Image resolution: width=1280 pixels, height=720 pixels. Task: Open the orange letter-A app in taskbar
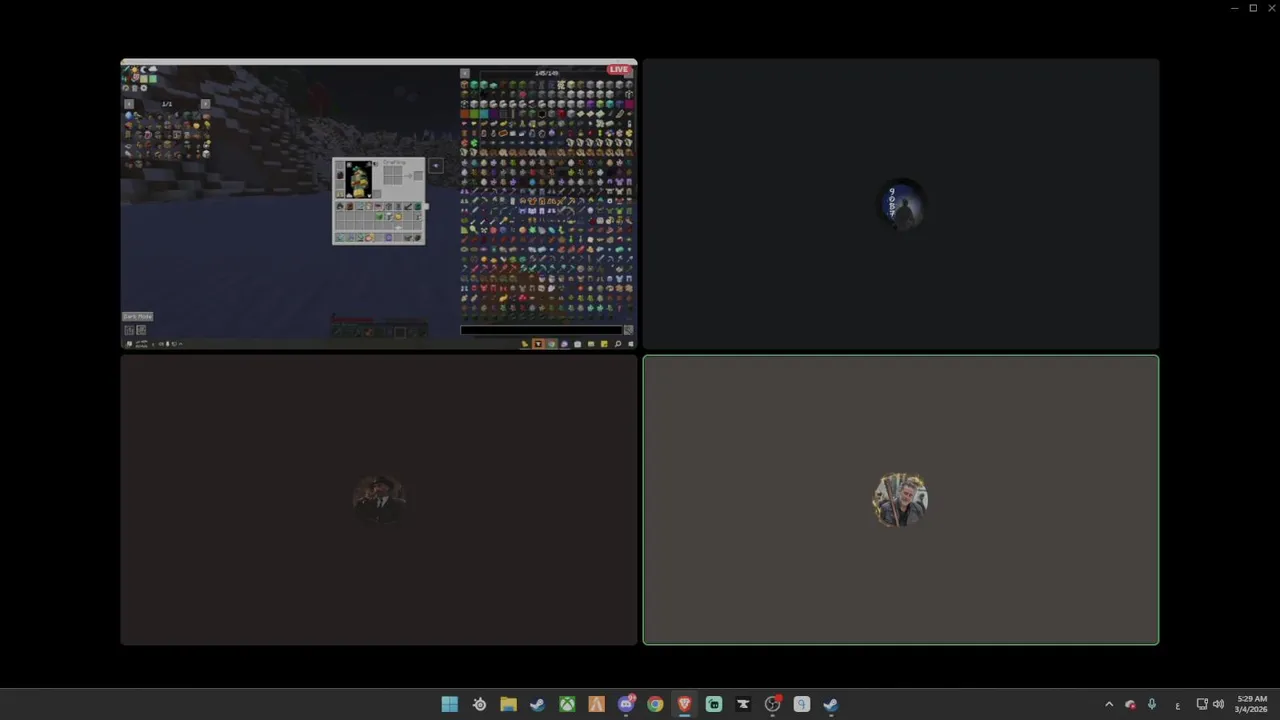(596, 704)
